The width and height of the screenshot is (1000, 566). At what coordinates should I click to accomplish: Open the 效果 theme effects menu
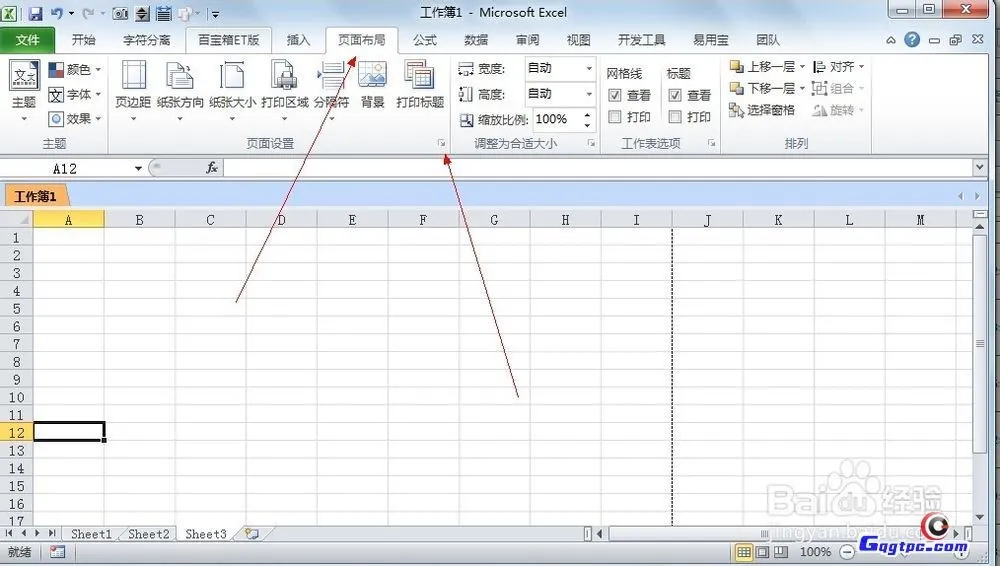point(75,119)
